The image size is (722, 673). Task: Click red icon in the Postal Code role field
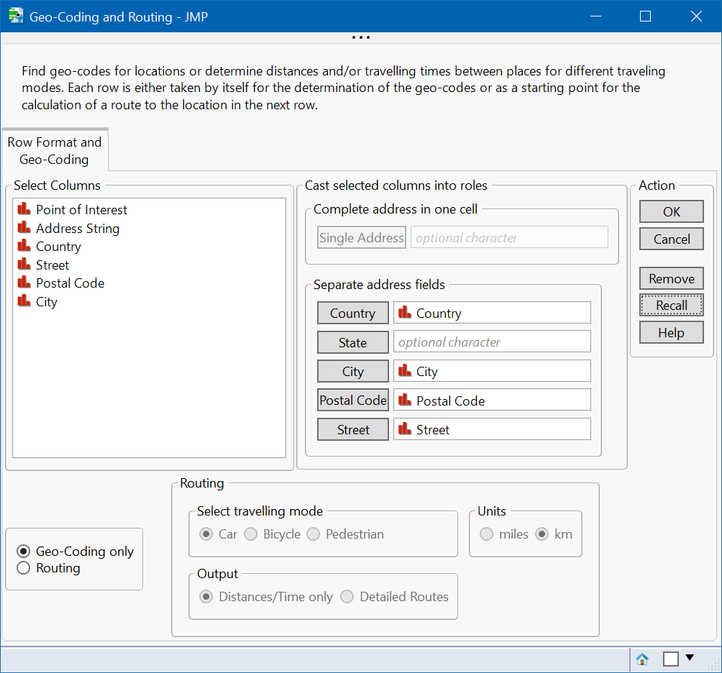click(x=405, y=400)
